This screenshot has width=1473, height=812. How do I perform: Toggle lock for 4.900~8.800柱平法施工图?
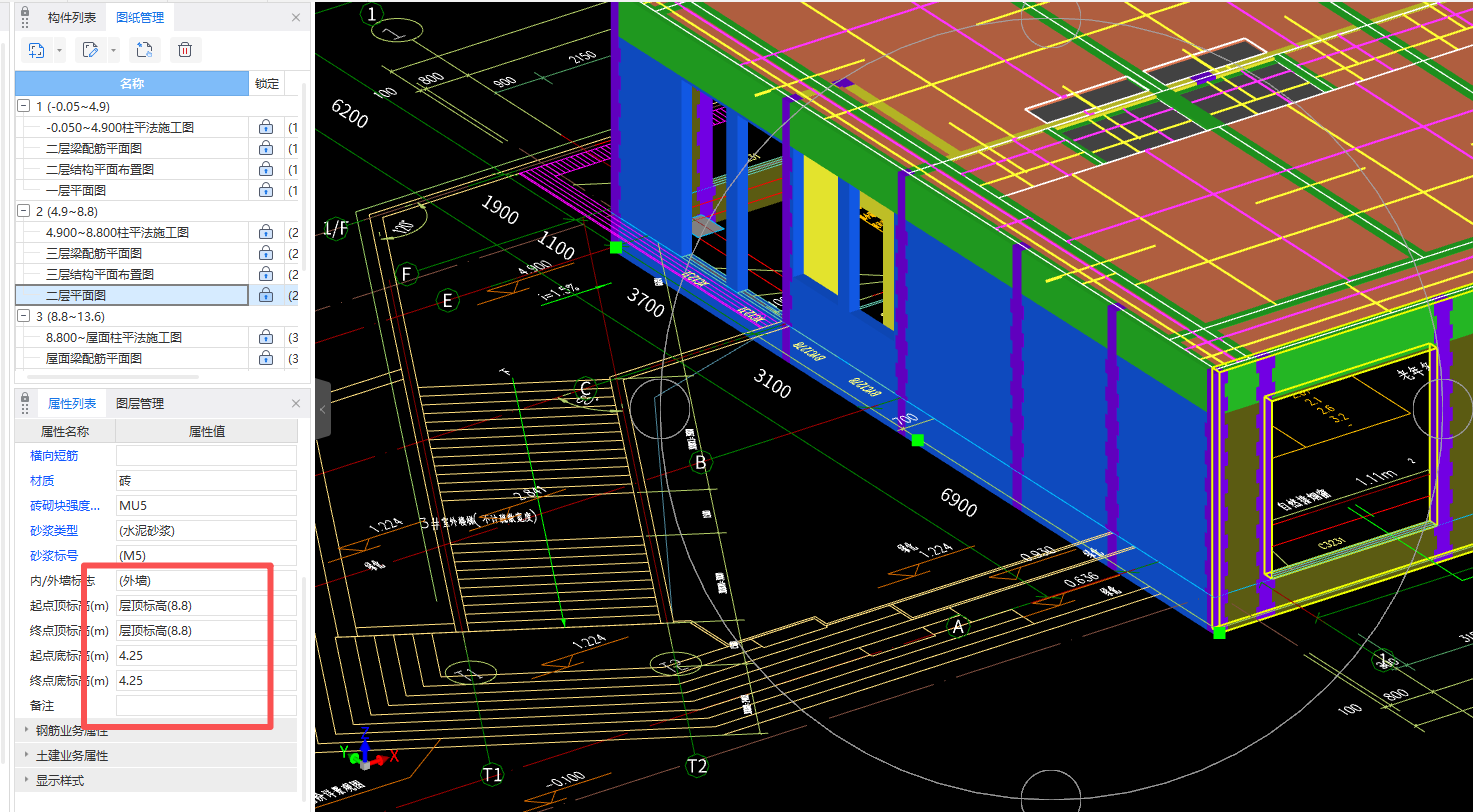tap(266, 232)
